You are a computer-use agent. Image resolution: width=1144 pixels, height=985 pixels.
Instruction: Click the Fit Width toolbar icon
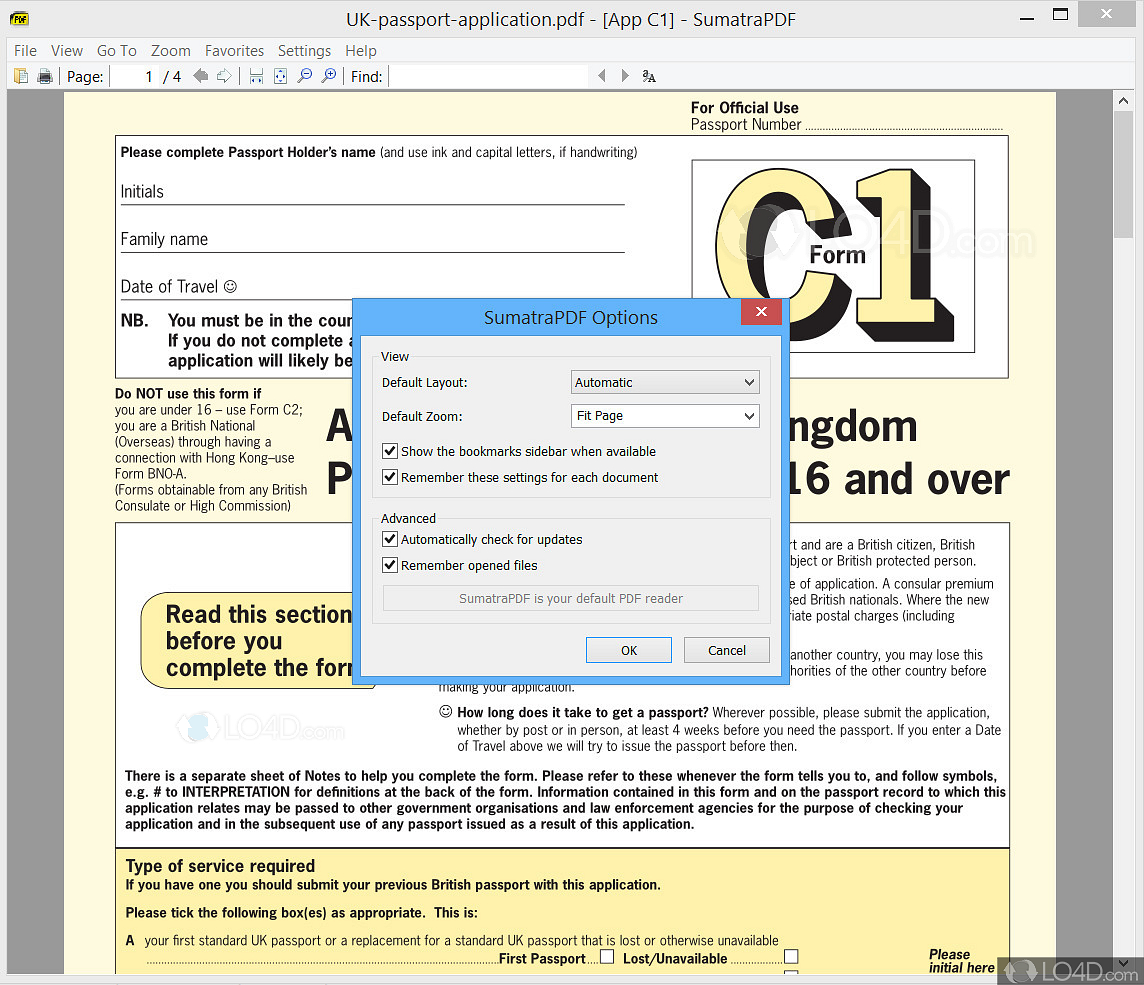point(256,76)
